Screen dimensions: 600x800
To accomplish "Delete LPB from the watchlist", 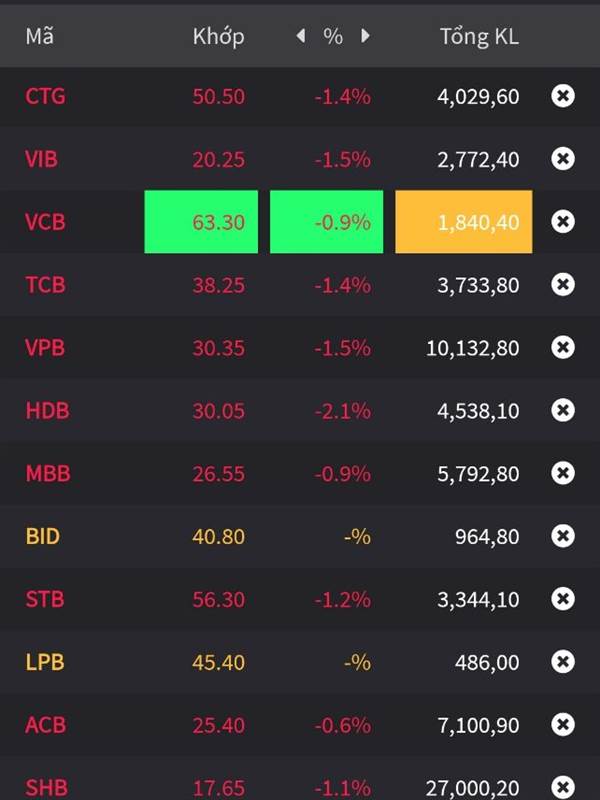I will pyautogui.click(x=563, y=662).
